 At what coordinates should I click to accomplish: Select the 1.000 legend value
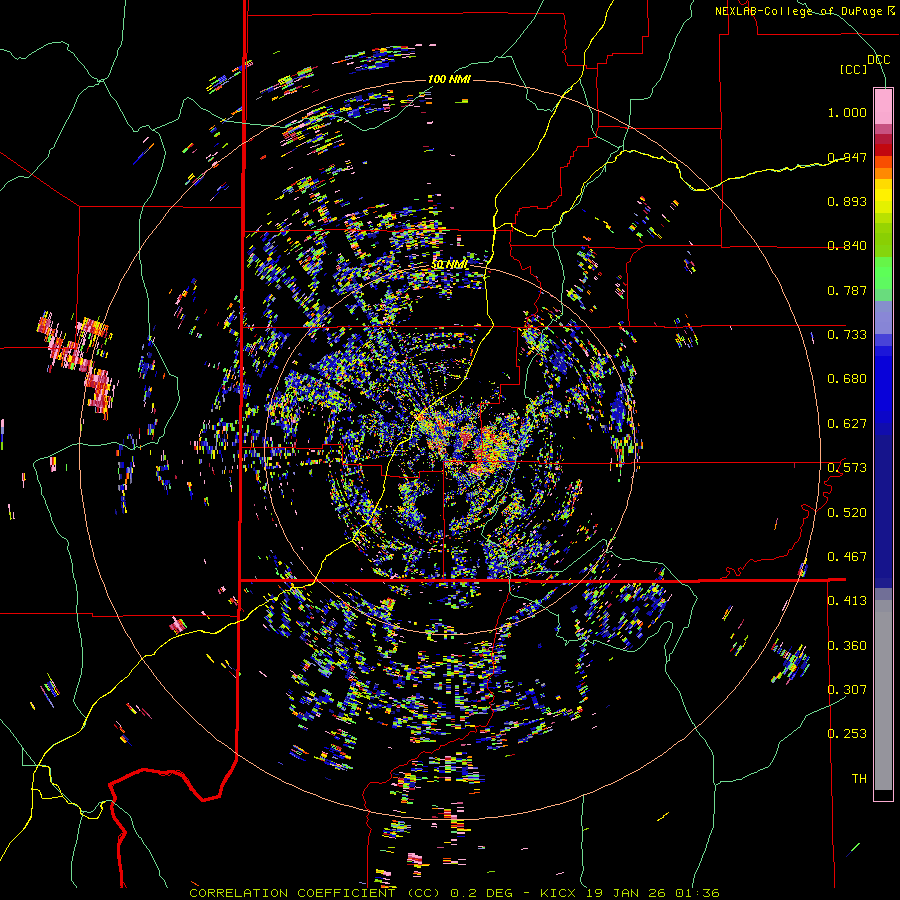tap(847, 112)
